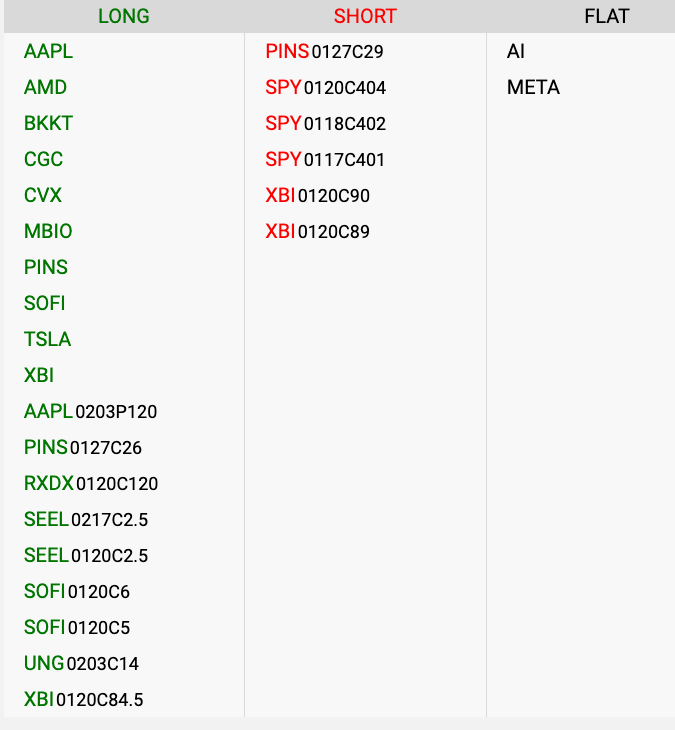The height and width of the screenshot is (730, 675).
Task: Select the MBIO ticker
Action: pos(48,232)
